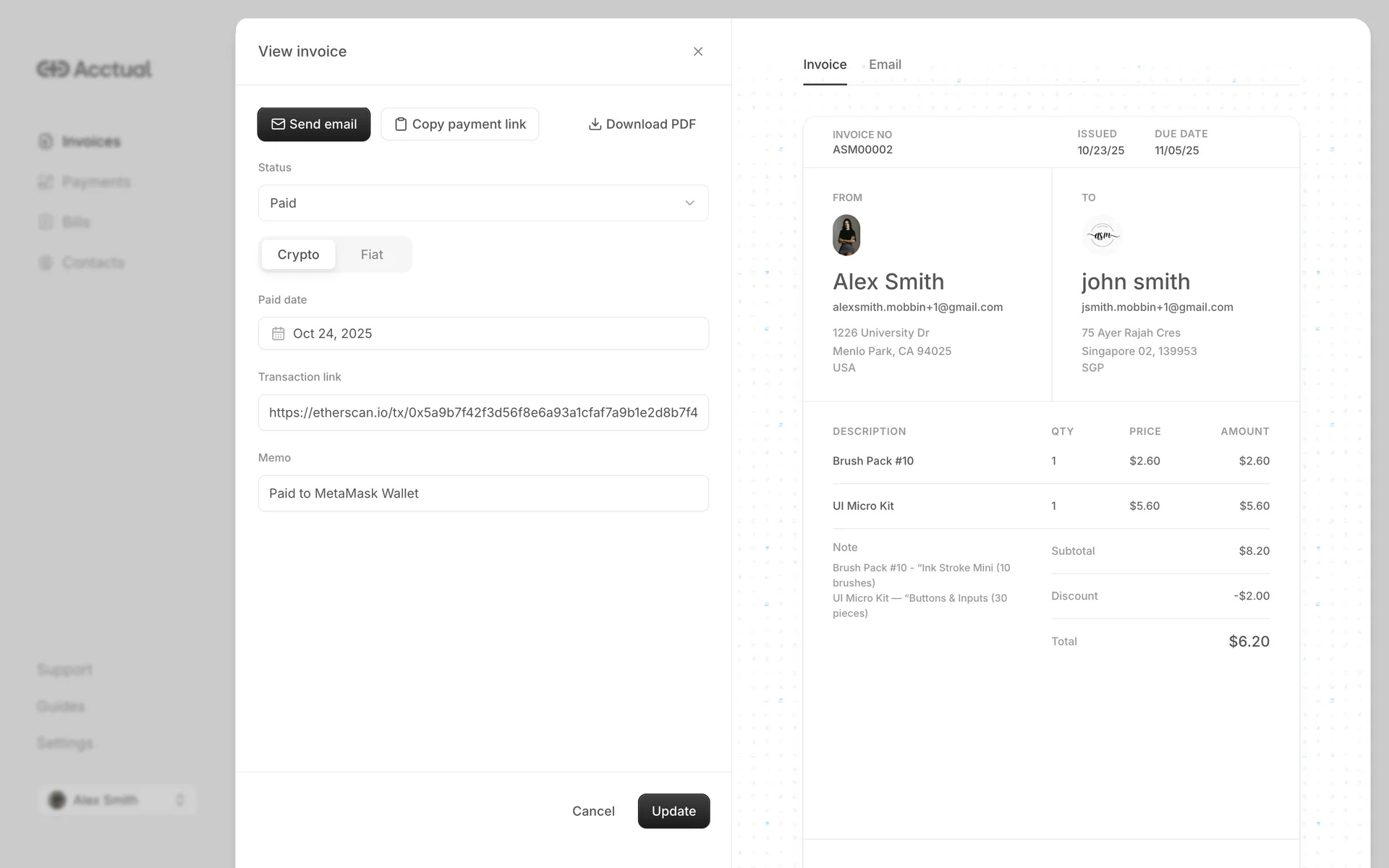Open the Status dropdown showing Paid
The width and height of the screenshot is (1389, 868).
point(470,203)
